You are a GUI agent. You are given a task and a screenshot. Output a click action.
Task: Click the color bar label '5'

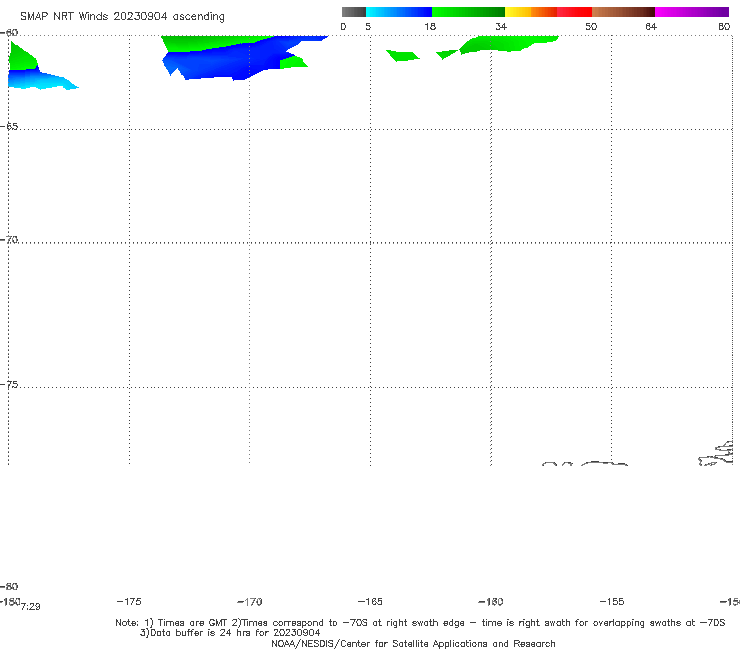click(x=368, y=27)
